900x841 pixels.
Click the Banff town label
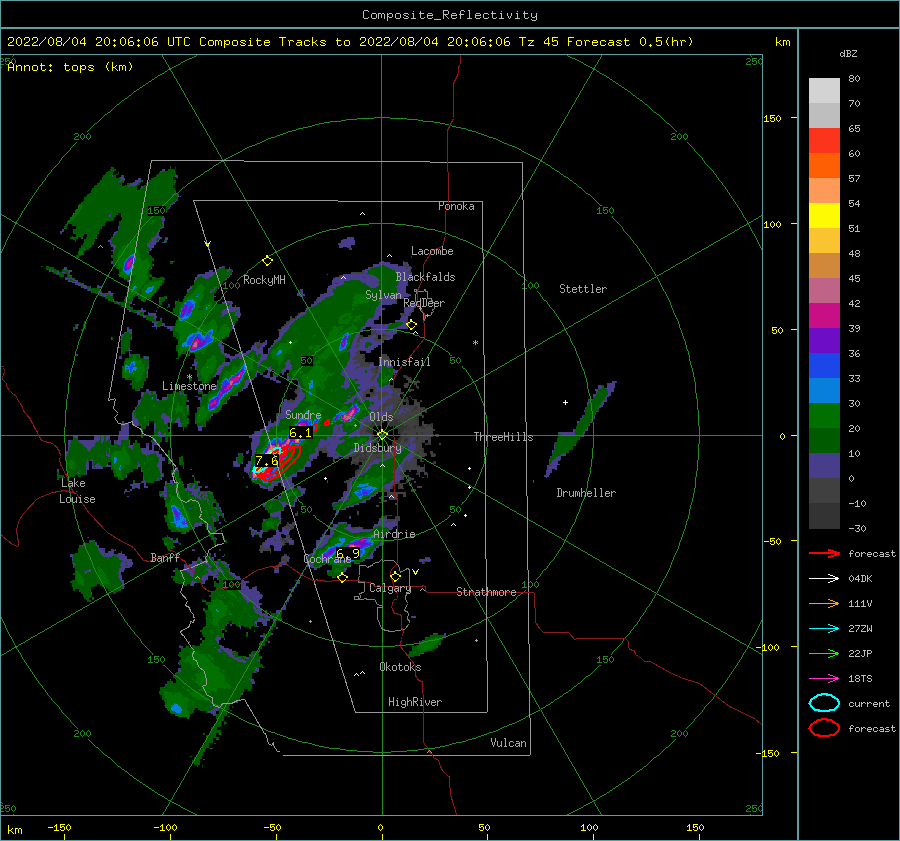click(165, 557)
